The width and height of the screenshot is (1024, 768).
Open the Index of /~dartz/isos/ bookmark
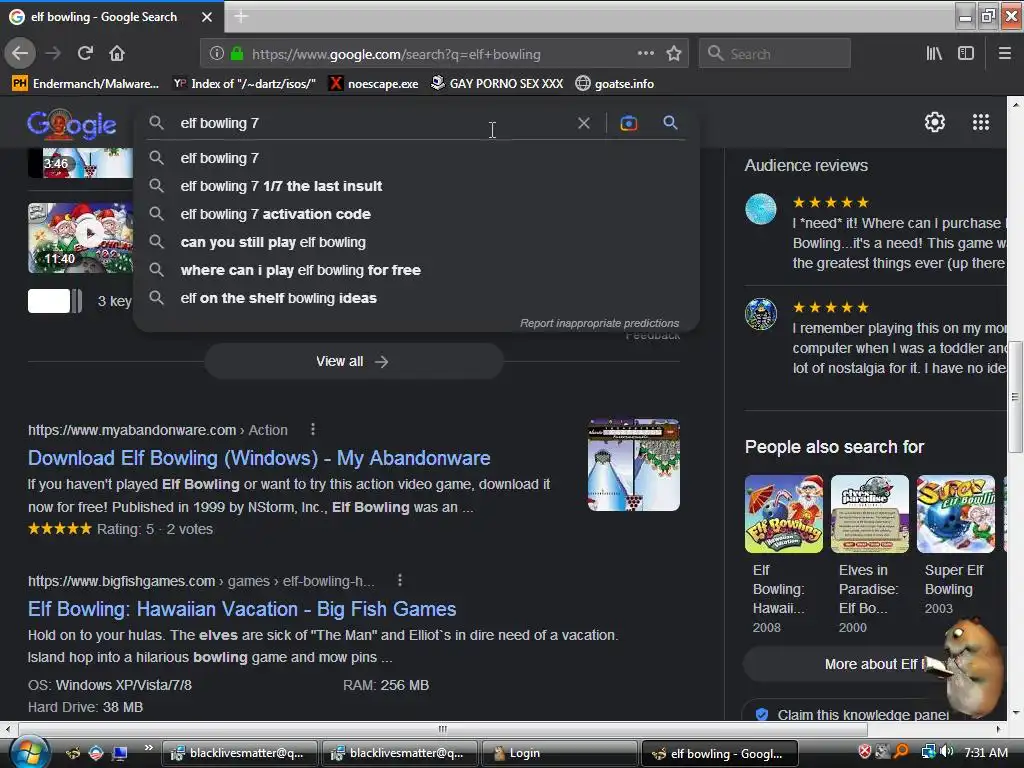pos(244,84)
